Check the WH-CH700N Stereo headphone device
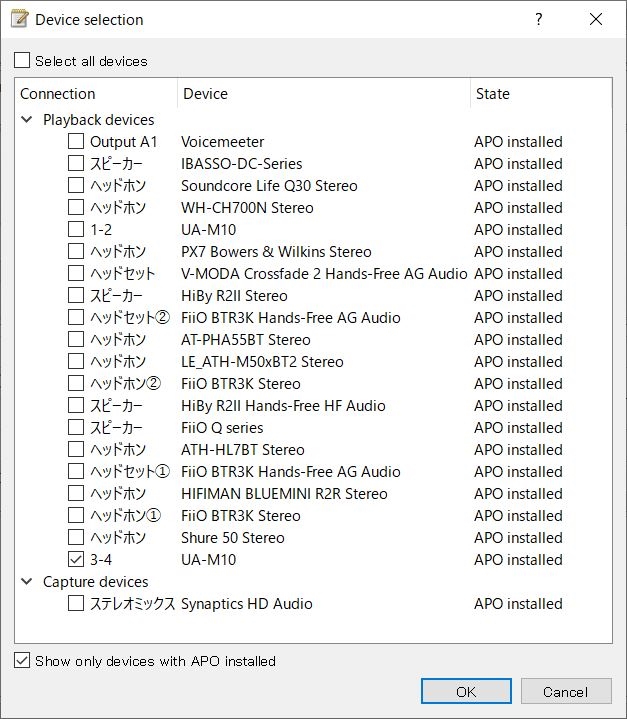This screenshot has width=627, height=719. click(x=76, y=208)
